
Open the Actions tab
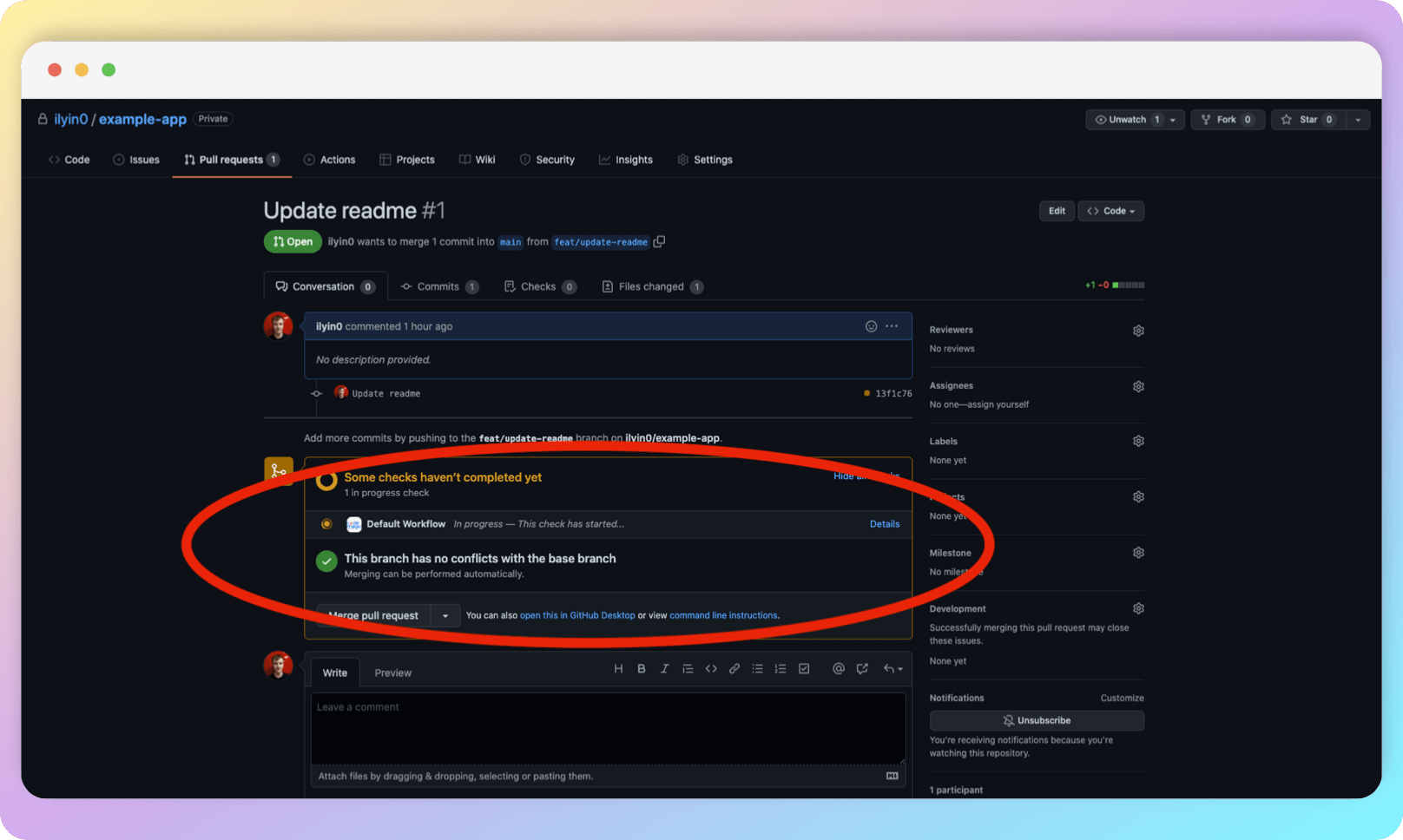pos(330,160)
